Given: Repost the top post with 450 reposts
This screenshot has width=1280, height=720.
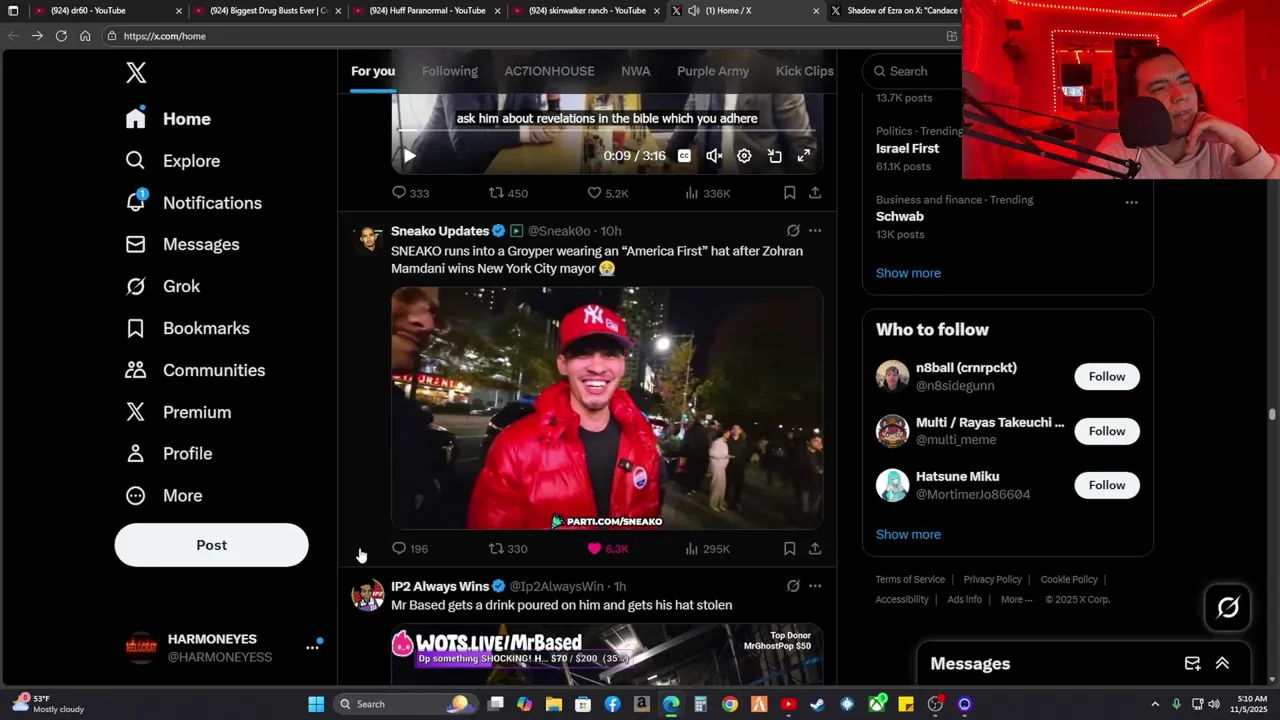Looking at the screenshot, I should [508, 193].
